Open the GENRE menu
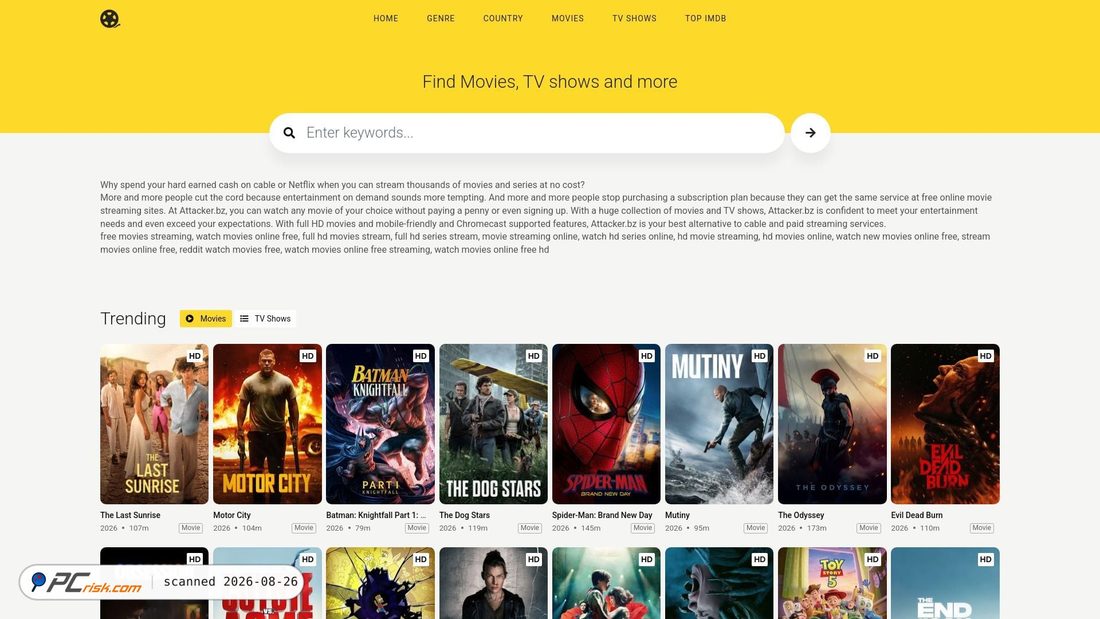The width and height of the screenshot is (1100, 619). pos(441,18)
